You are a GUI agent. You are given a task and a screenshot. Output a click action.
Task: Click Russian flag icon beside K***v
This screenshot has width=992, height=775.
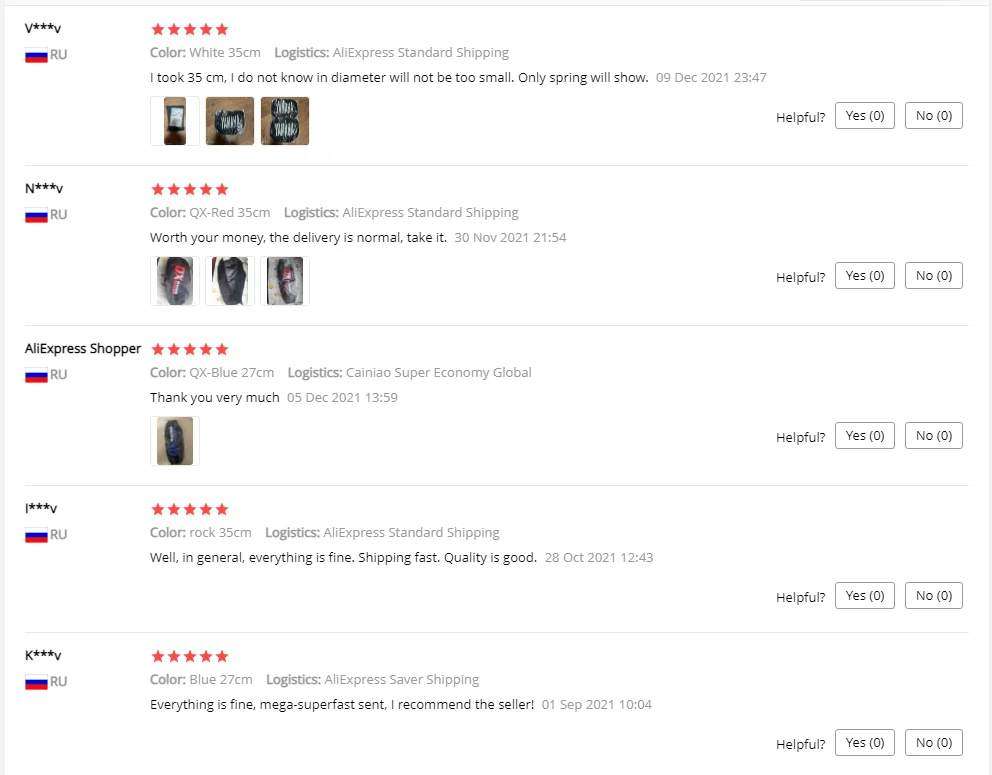[x=36, y=682]
